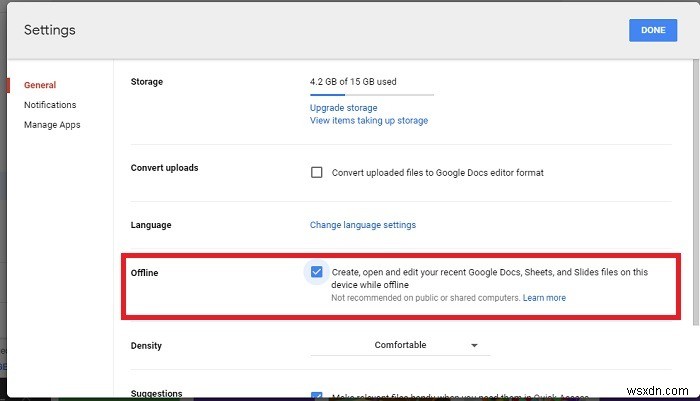The image size is (700, 401).
Task: Click the Settings dialog title
Action: pos(50,30)
